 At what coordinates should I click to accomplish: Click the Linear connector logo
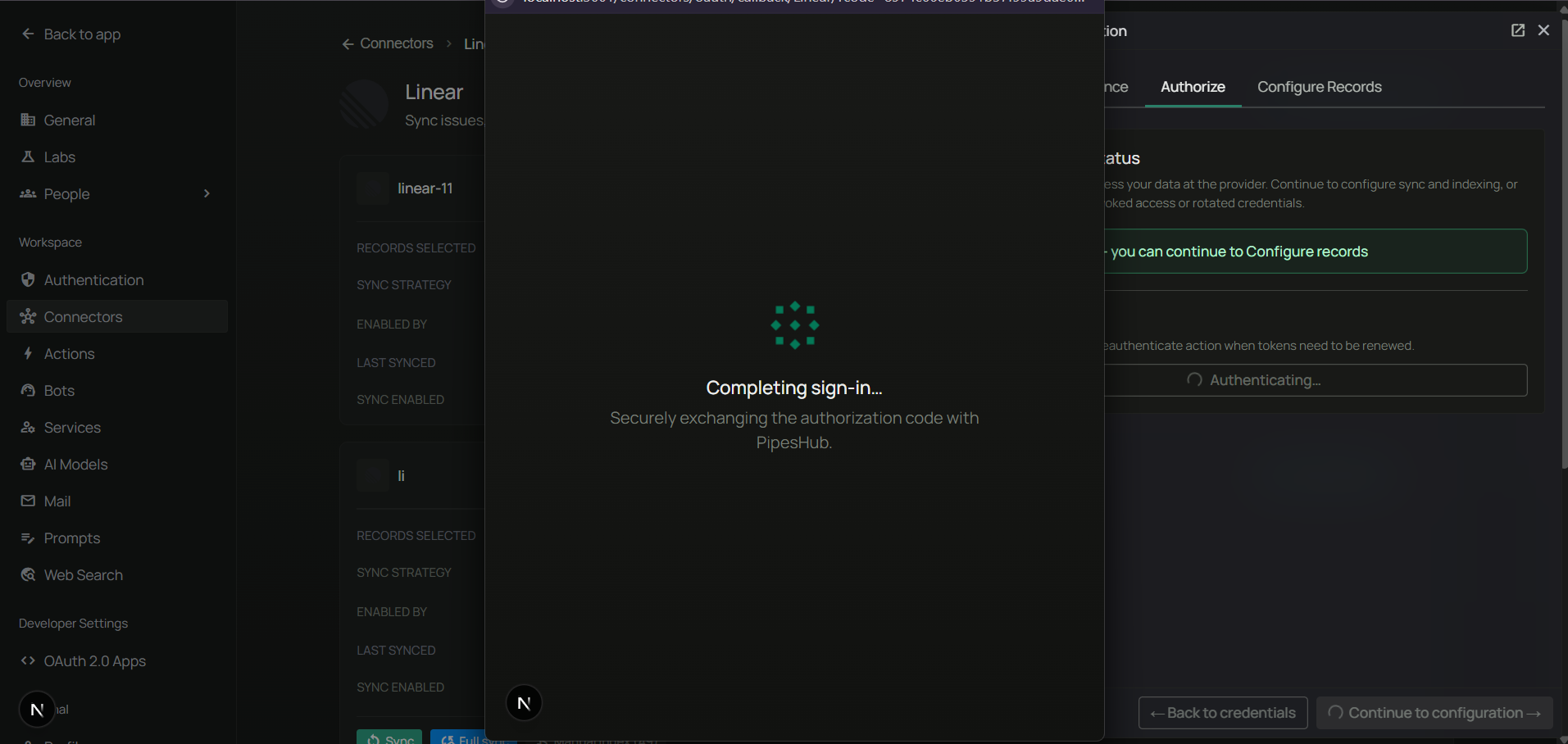(364, 105)
